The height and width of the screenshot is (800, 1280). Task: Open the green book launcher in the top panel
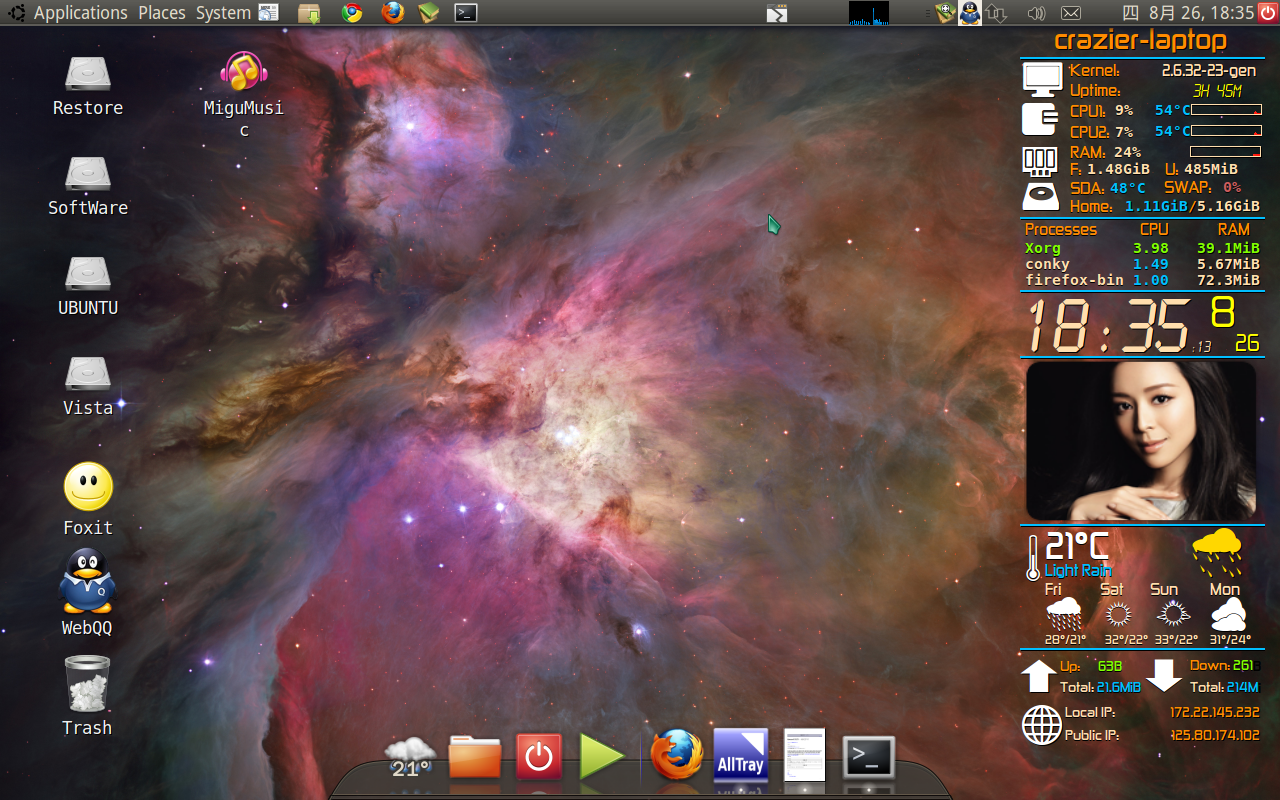click(x=429, y=13)
